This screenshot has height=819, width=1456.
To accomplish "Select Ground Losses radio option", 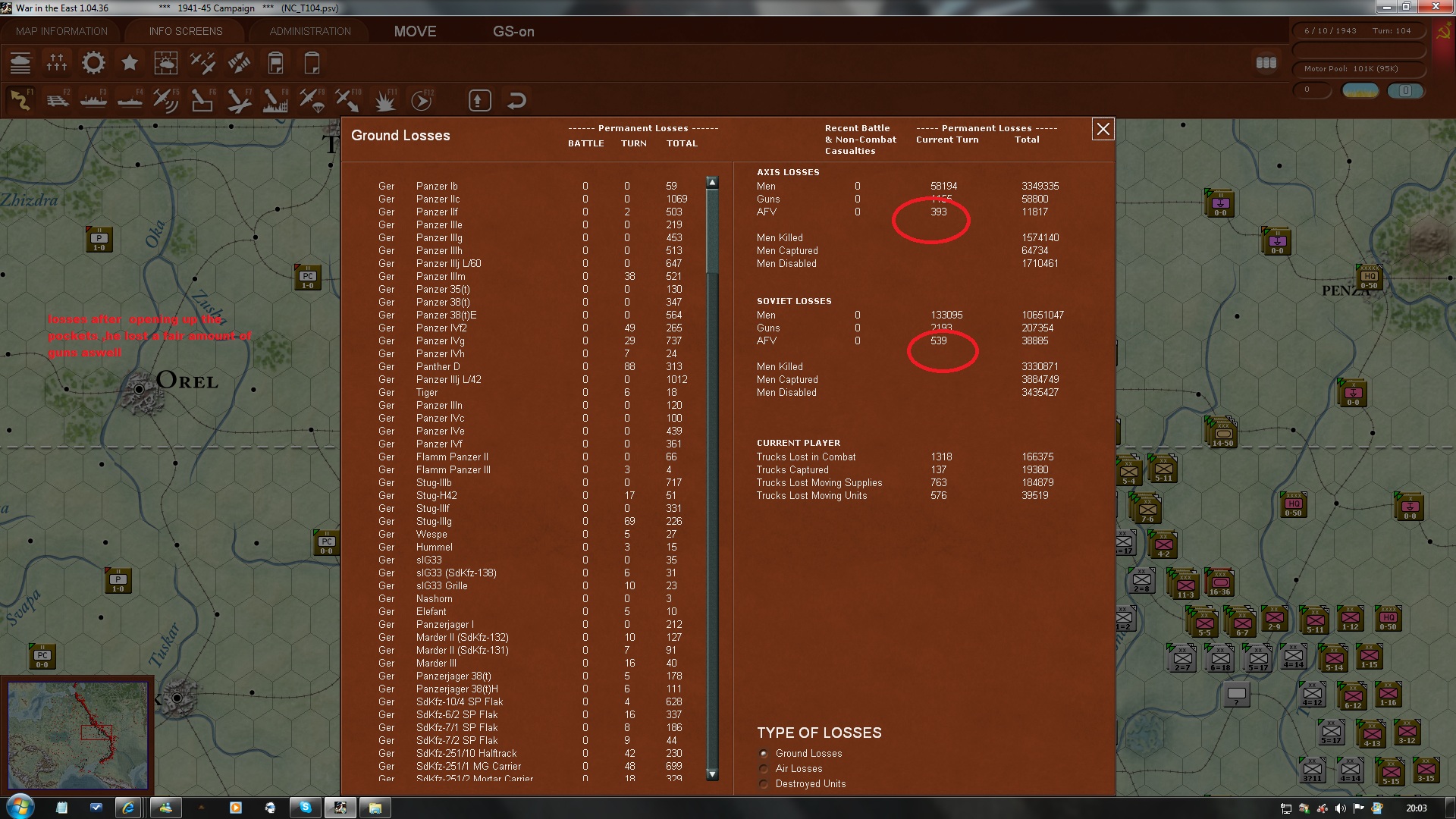I will coord(764,754).
